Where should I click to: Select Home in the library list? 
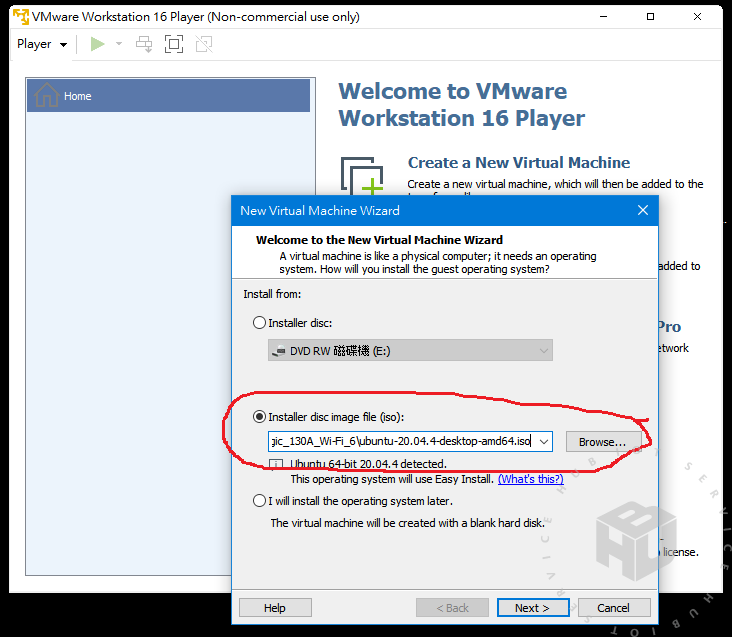[168, 96]
